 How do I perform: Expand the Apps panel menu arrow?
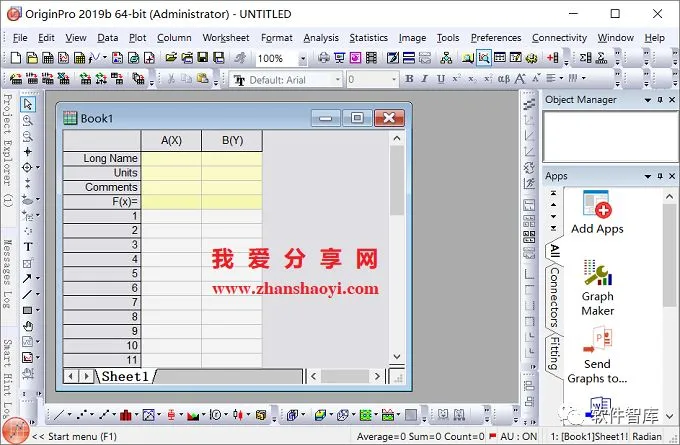648,176
